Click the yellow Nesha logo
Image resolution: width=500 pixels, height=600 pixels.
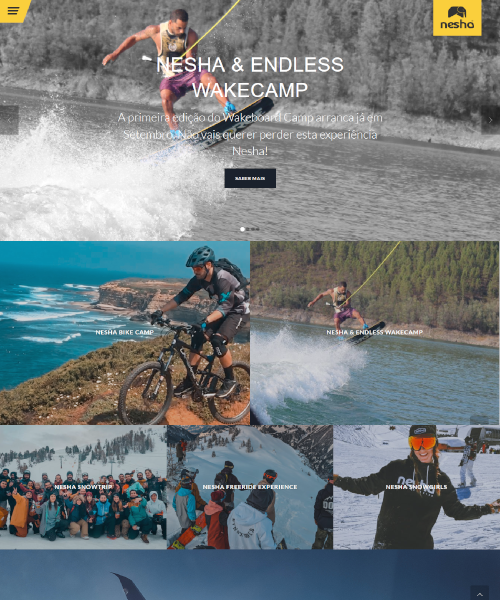457,18
